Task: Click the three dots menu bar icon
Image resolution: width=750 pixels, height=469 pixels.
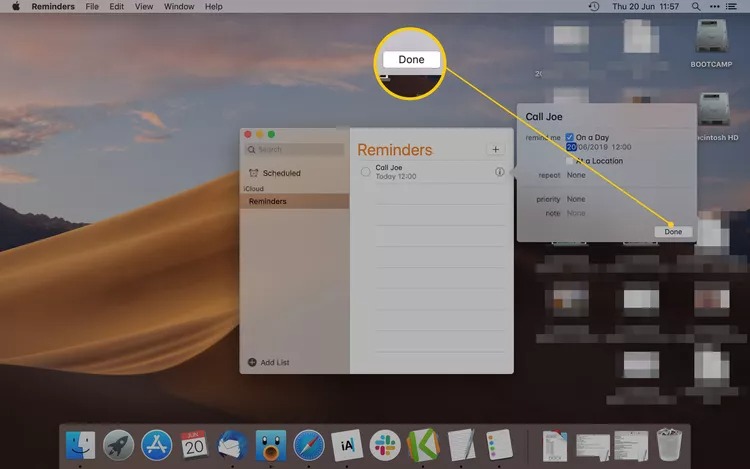Action: coord(714,7)
